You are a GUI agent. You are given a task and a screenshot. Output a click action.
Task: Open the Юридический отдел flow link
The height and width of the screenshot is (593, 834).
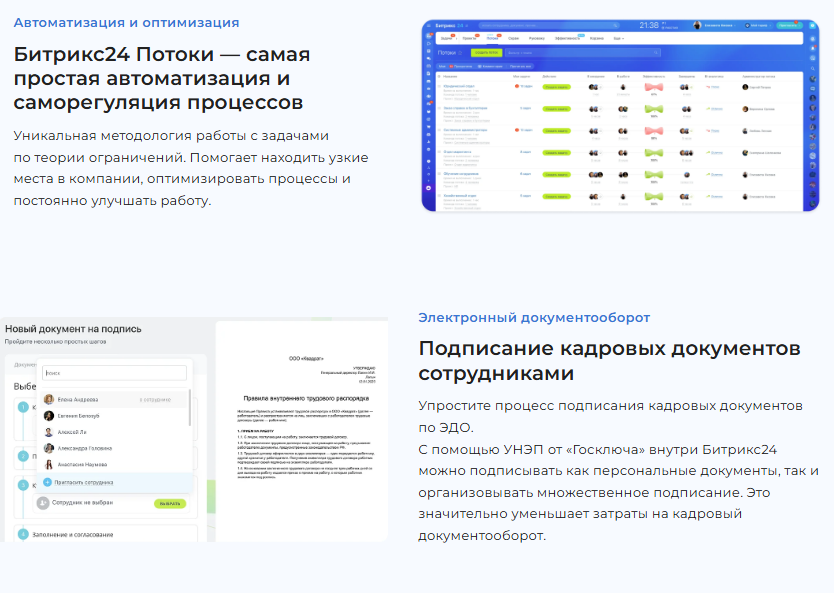[x=459, y=86]
